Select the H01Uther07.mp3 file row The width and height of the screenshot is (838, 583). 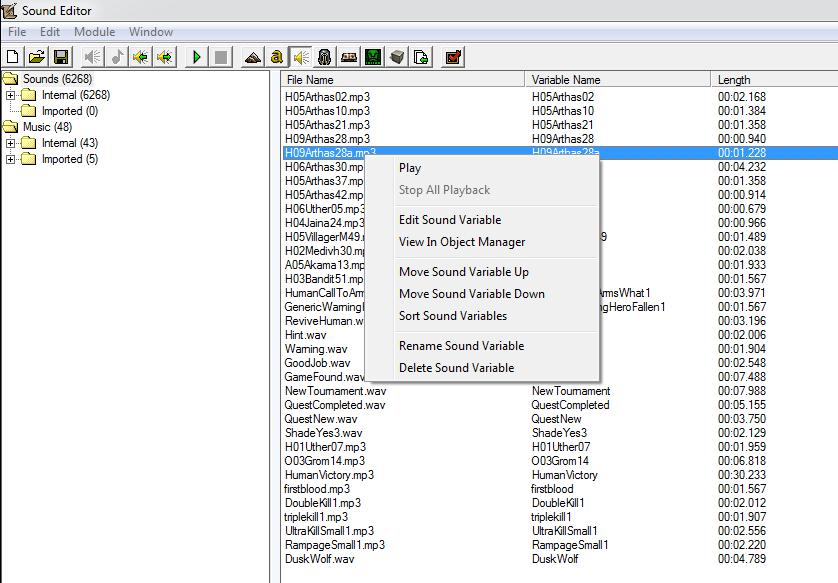point(560,447)
